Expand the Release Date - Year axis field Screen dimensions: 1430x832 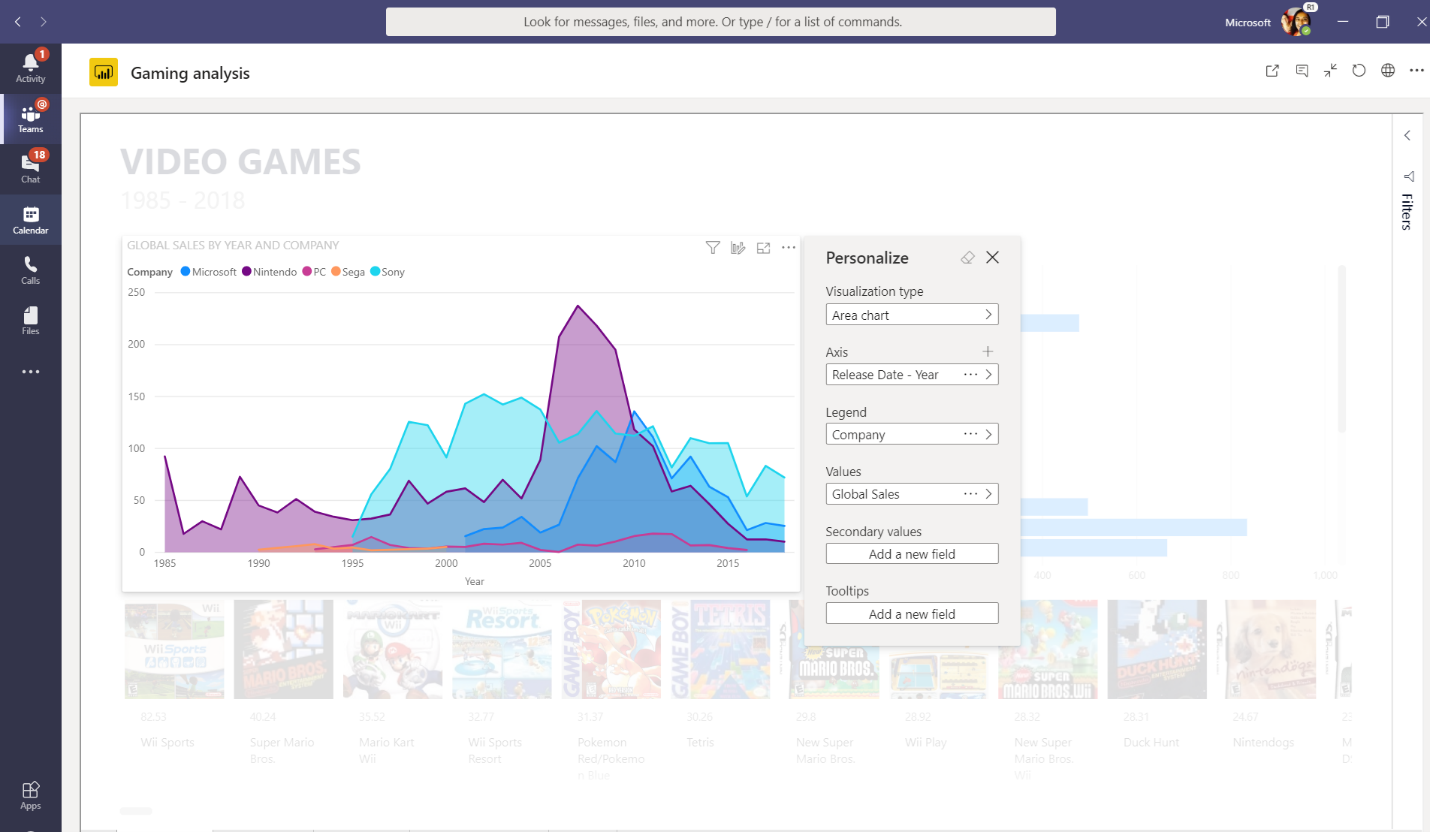tap(989, 374)
